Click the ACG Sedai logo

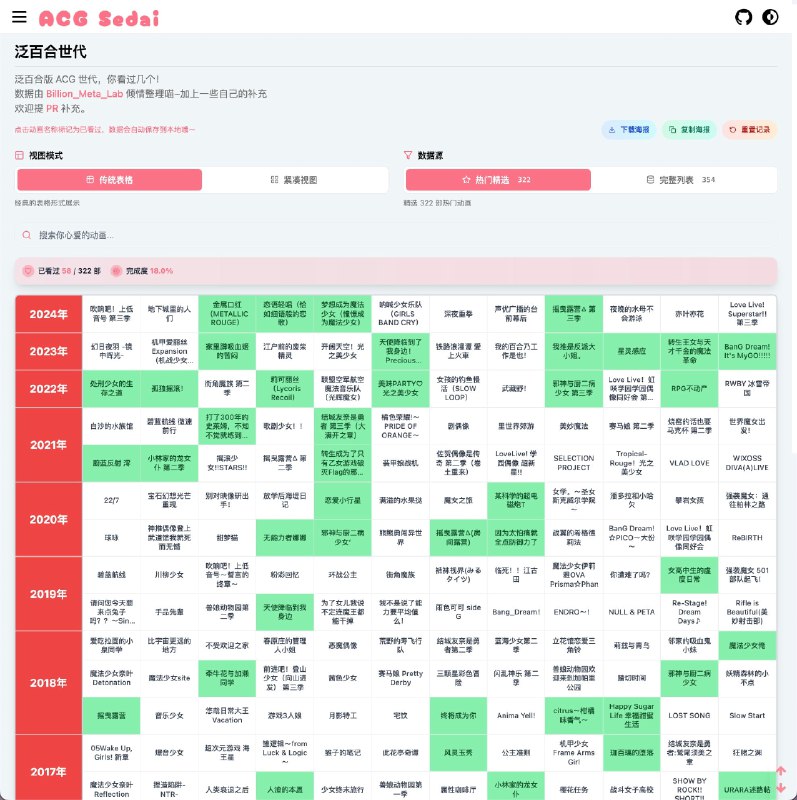coord(98,18)
